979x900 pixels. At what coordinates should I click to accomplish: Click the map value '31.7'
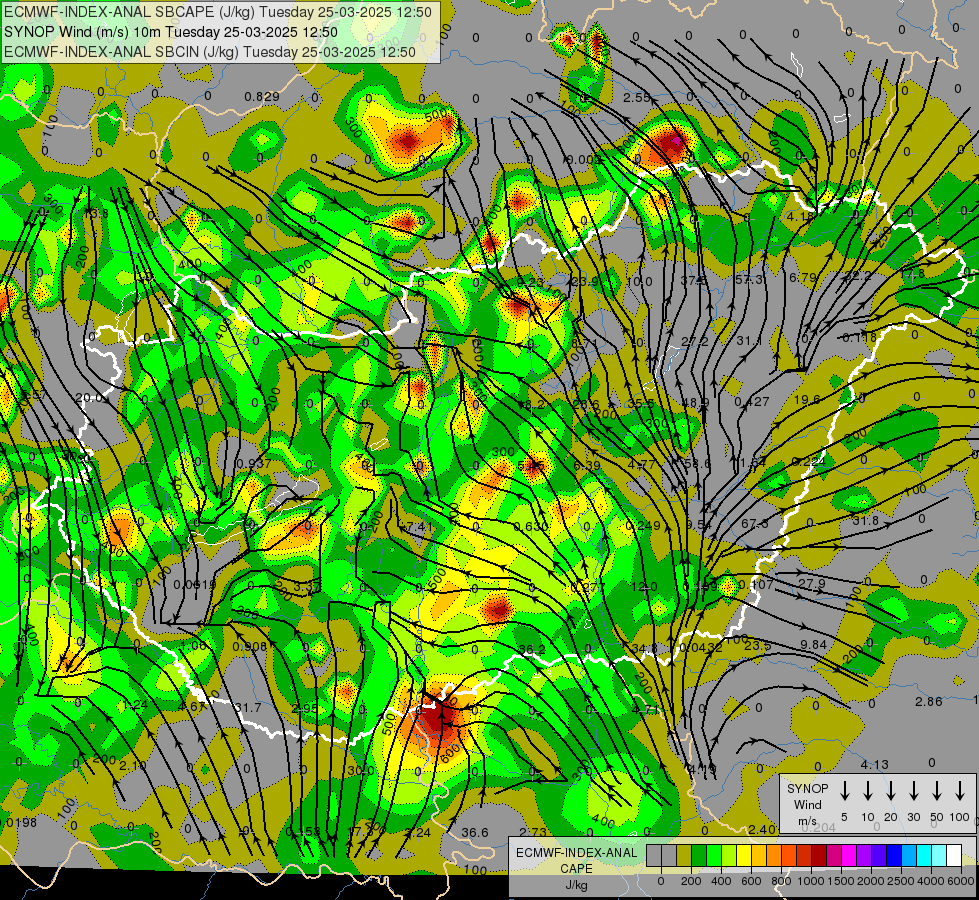[x=248, y=708]
